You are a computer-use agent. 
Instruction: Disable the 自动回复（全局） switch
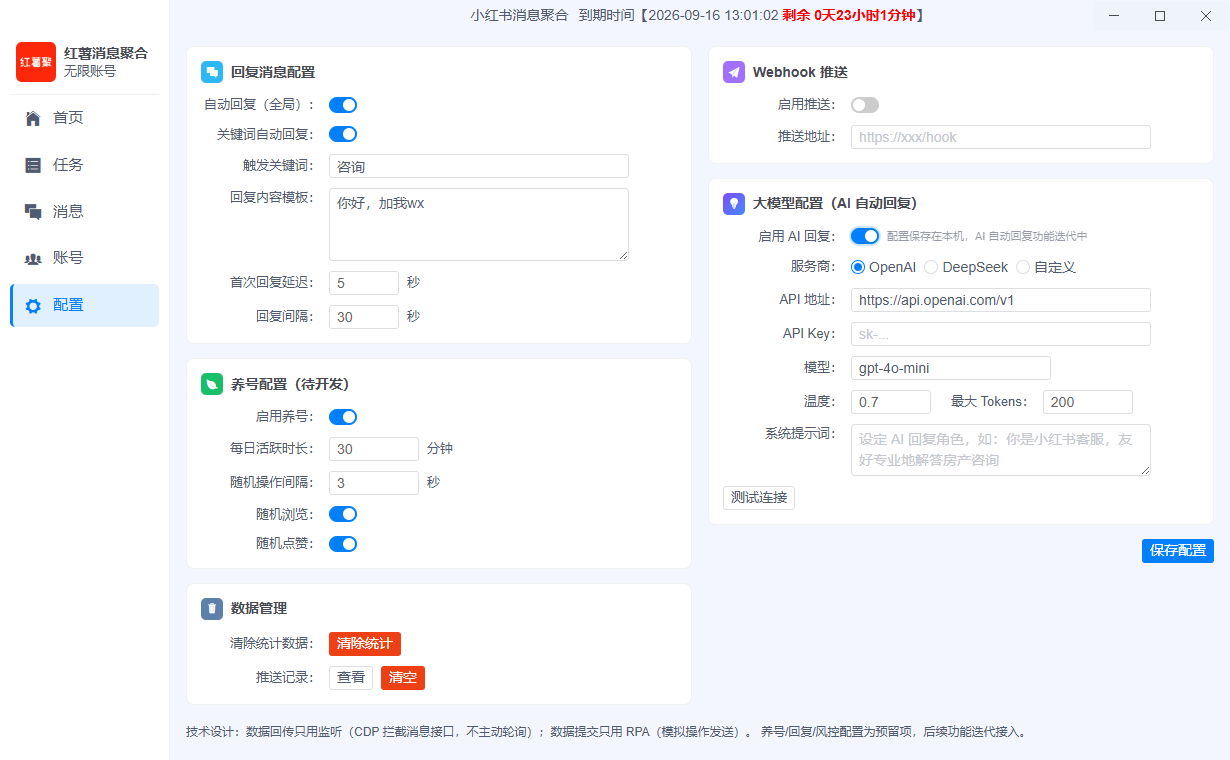343,105
